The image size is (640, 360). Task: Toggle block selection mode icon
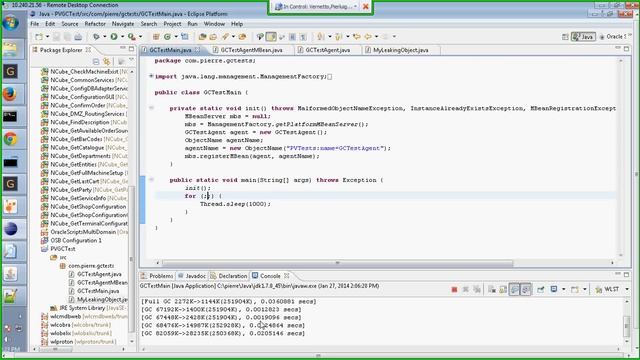[292, 37]
